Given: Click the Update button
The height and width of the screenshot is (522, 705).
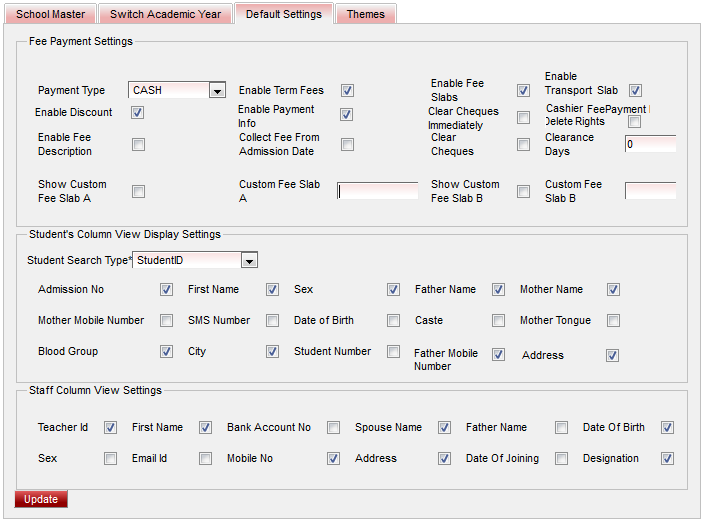Looking at the screenshot, I should click(x=41, y=499).
